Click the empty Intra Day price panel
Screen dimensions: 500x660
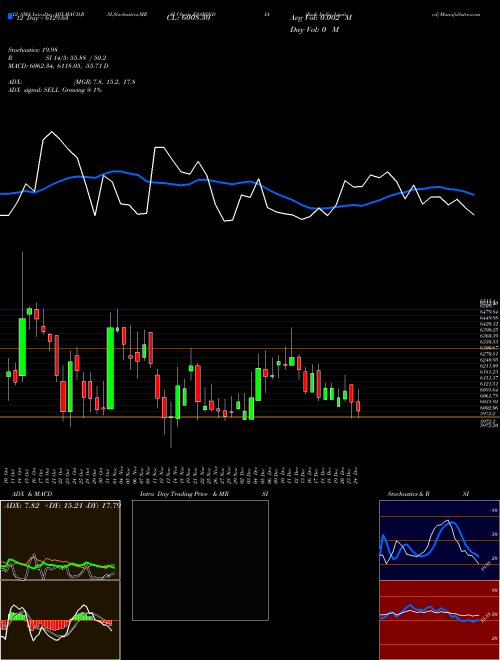pyautogui.click(x=200, y=560)
